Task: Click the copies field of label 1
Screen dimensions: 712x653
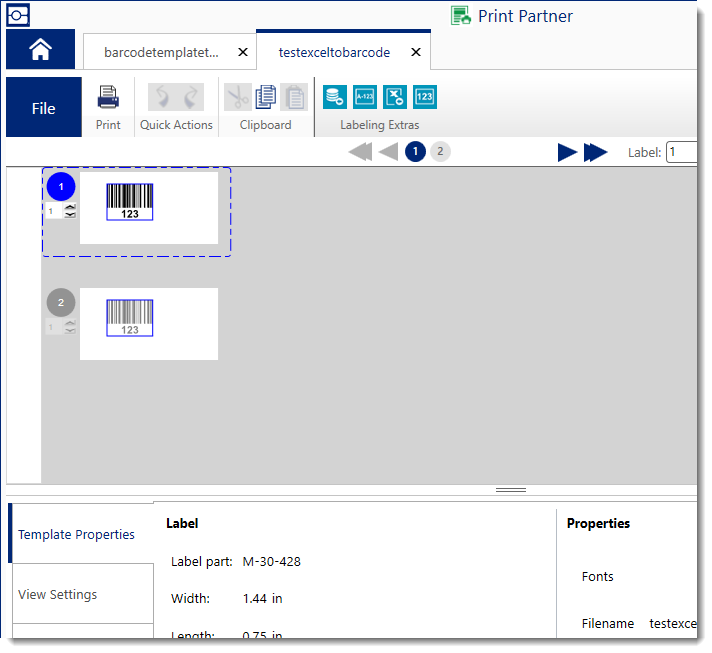Action: (54, 211)
